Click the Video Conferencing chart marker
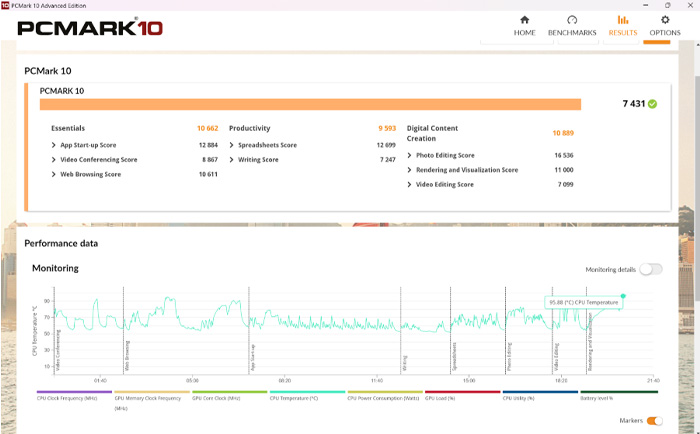The image size is (700, 434). (x=58, y=351)
